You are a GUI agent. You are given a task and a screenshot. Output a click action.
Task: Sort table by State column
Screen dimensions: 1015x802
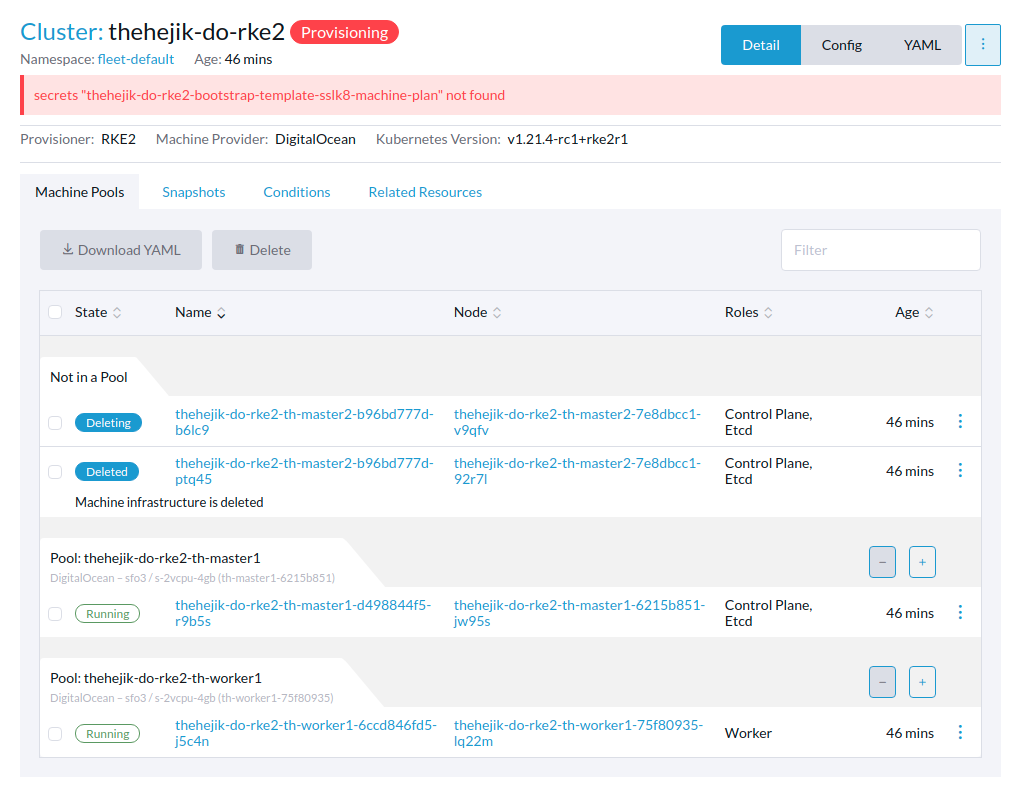[x=98, y=313]
